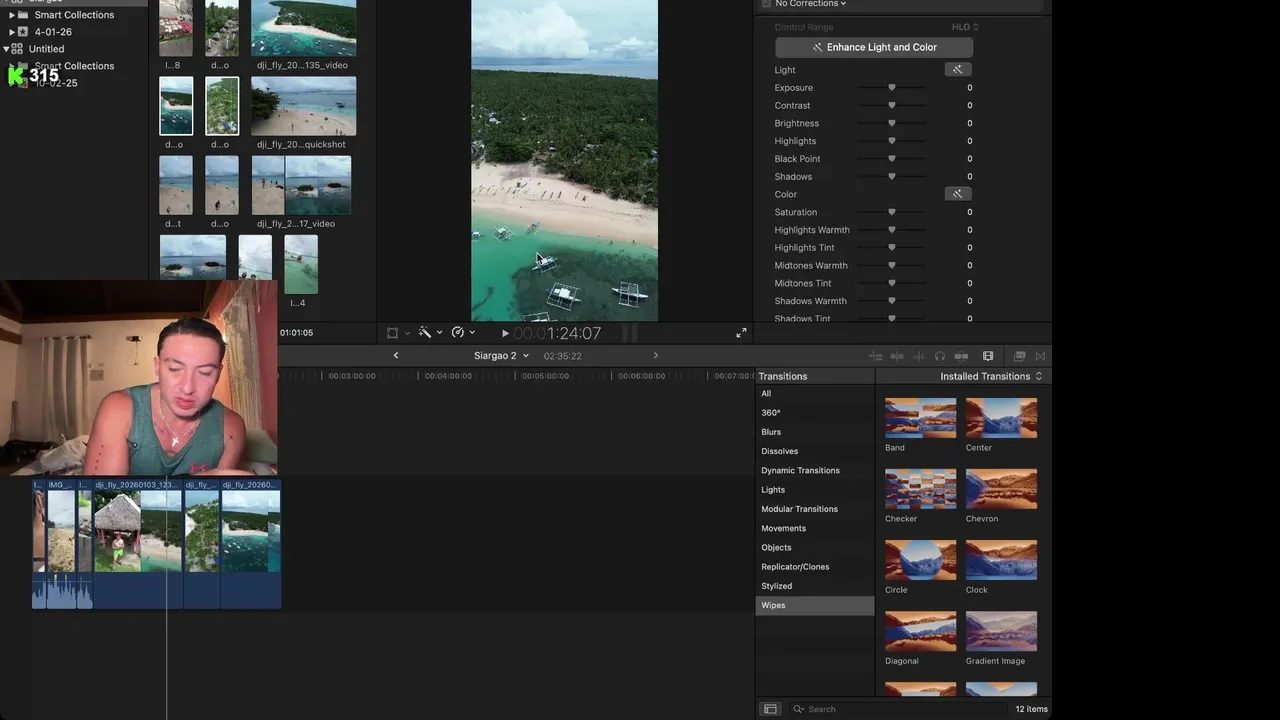Open the Siargao 2 project dropdown

(x=501, y=356)
